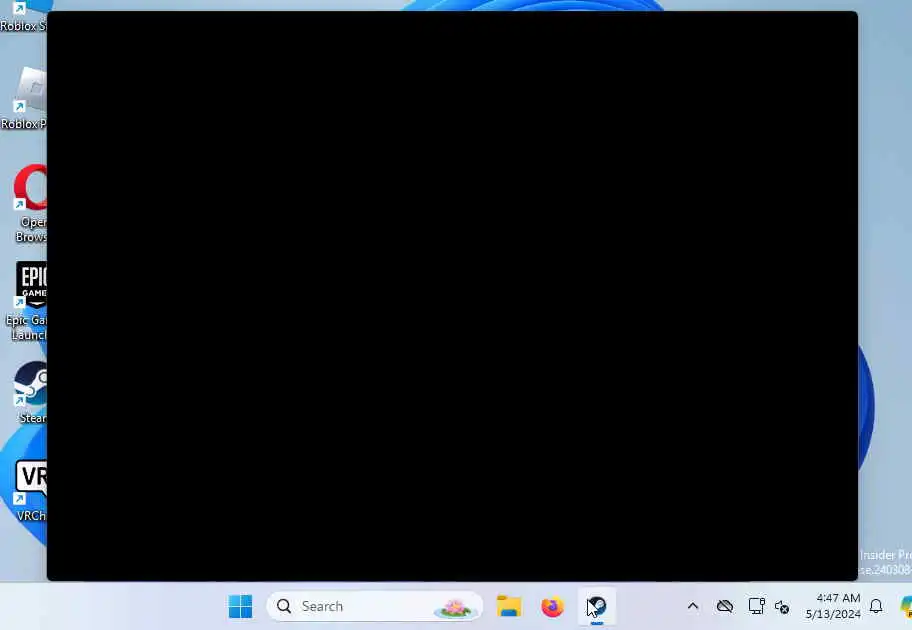This screenshot has height=630, width=912.
Task: Select the Roblox Player desktop shortcut
Action: (24, 99)
